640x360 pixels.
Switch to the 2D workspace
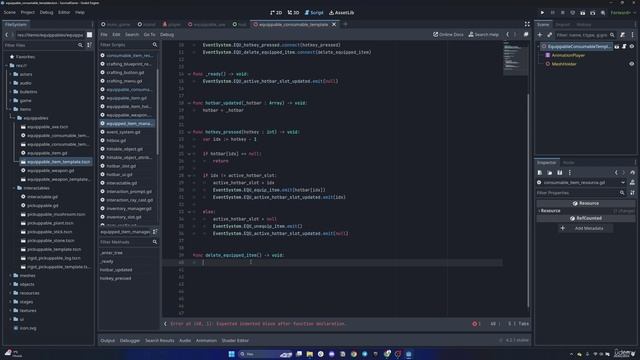(x=276, y=13)
